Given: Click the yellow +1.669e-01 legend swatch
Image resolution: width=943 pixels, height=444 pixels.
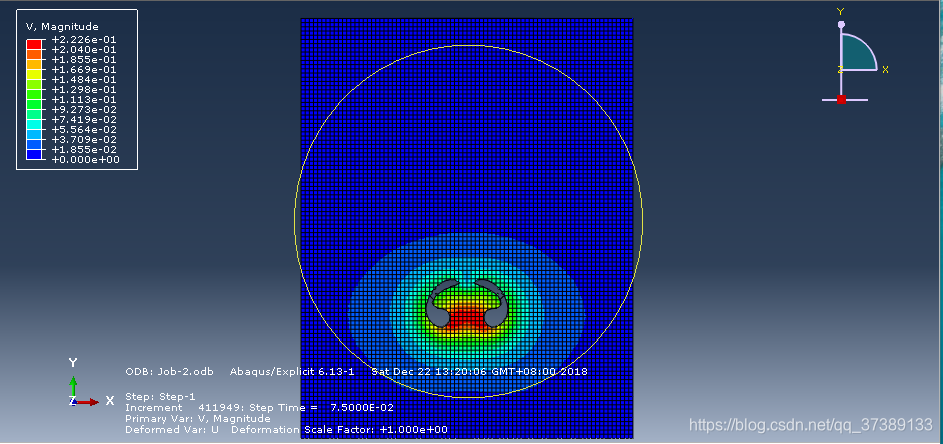Looking at the screenshot, I should [34, 71].
